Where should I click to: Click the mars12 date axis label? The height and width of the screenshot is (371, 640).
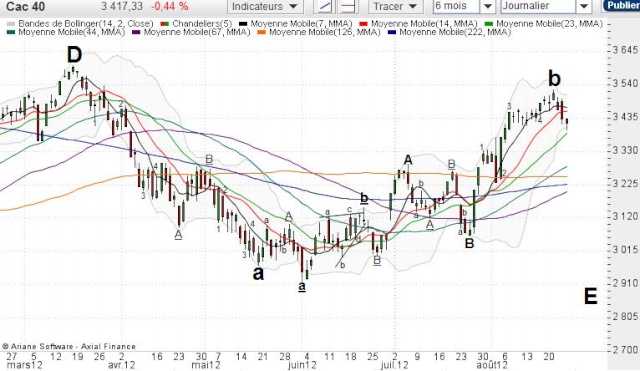(24, 364)
